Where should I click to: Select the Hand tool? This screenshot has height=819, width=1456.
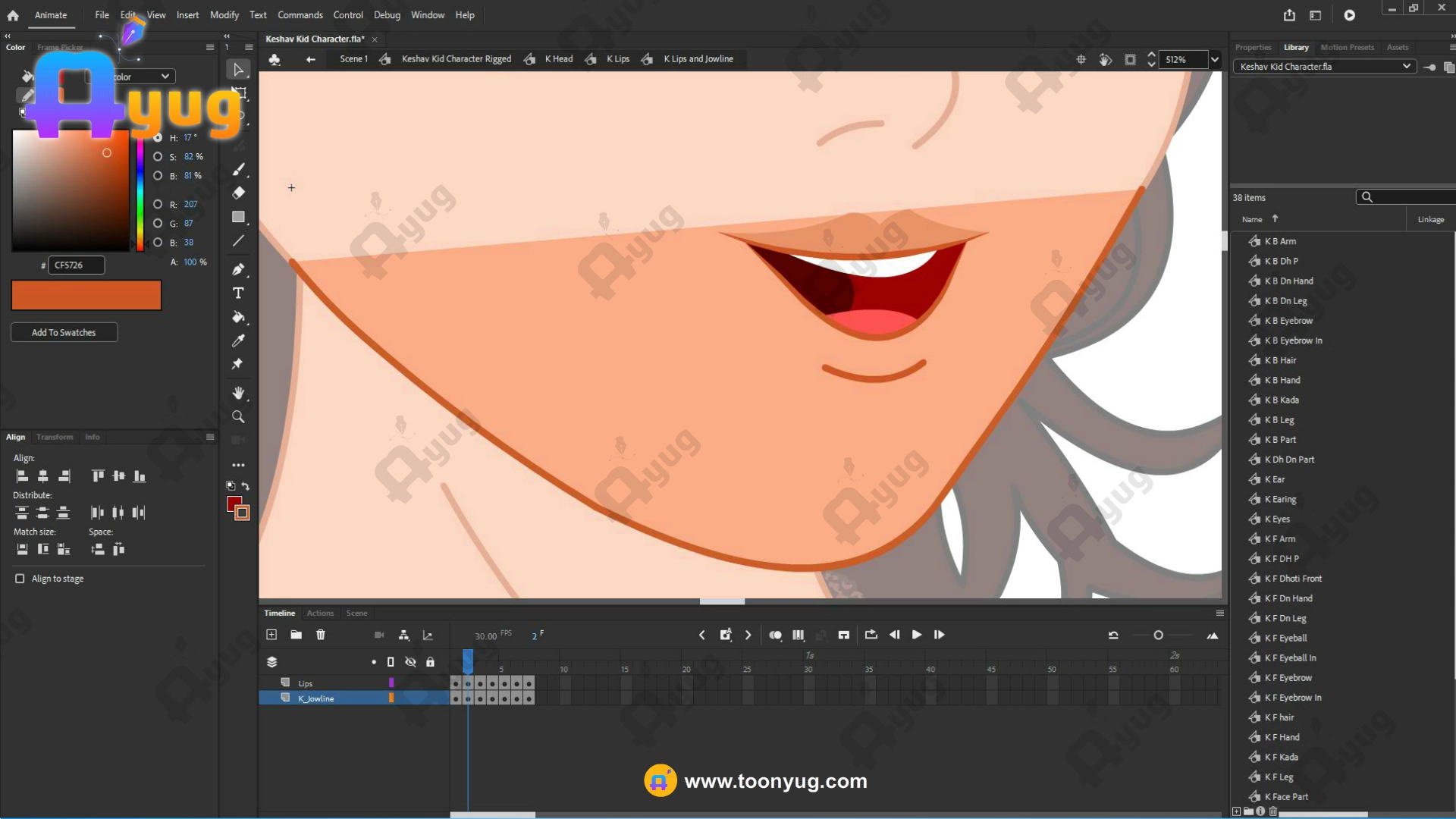[x=238, y=393]
